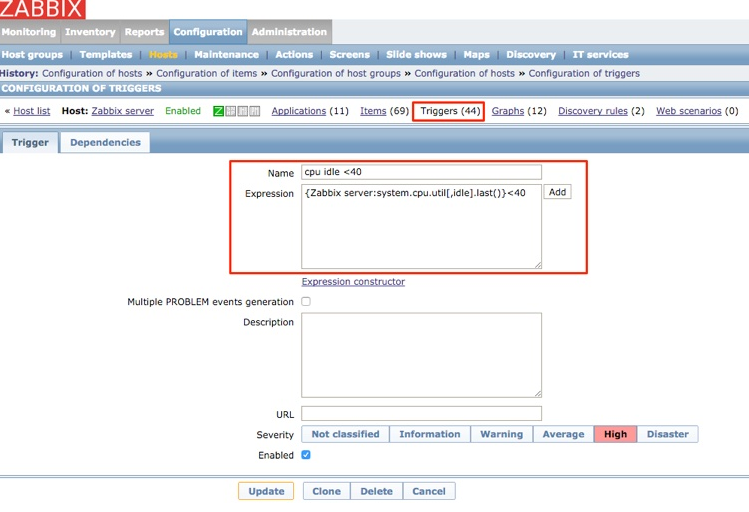Viewport: 749px width, 512px height.
Task: Go to Templates submenu
Action: click(106, 54)
